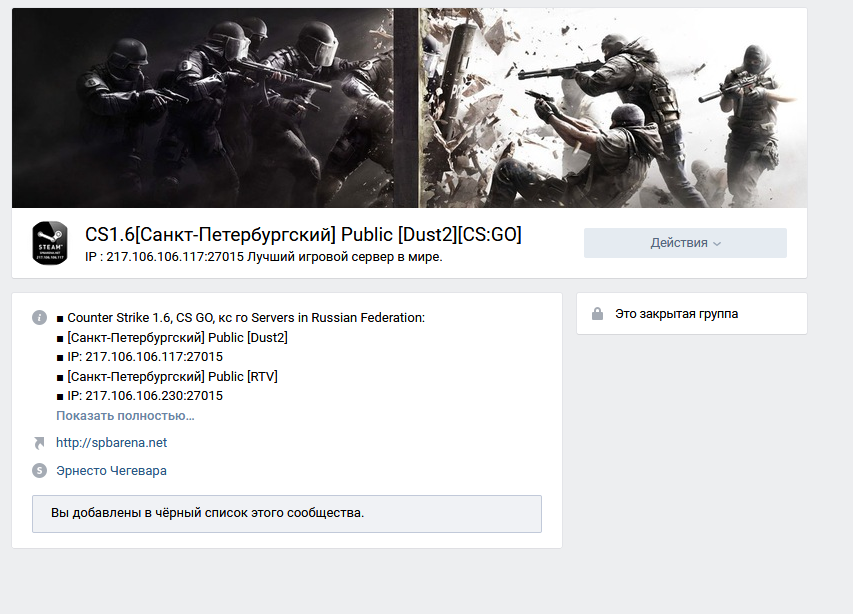Open the Действия actions dropdown
853x614 pixels.
685,243
